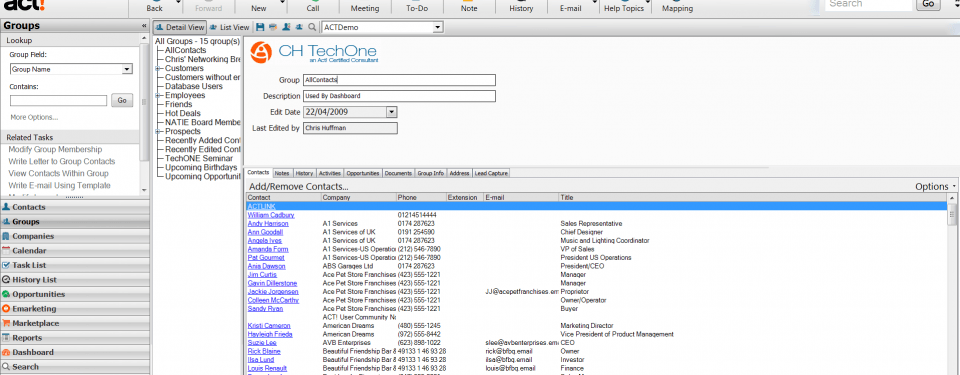The width and height of the screenshot is (960, 375).
Task: Click the magnifier lookup icon in the toolbar
Action: [312, 28]
